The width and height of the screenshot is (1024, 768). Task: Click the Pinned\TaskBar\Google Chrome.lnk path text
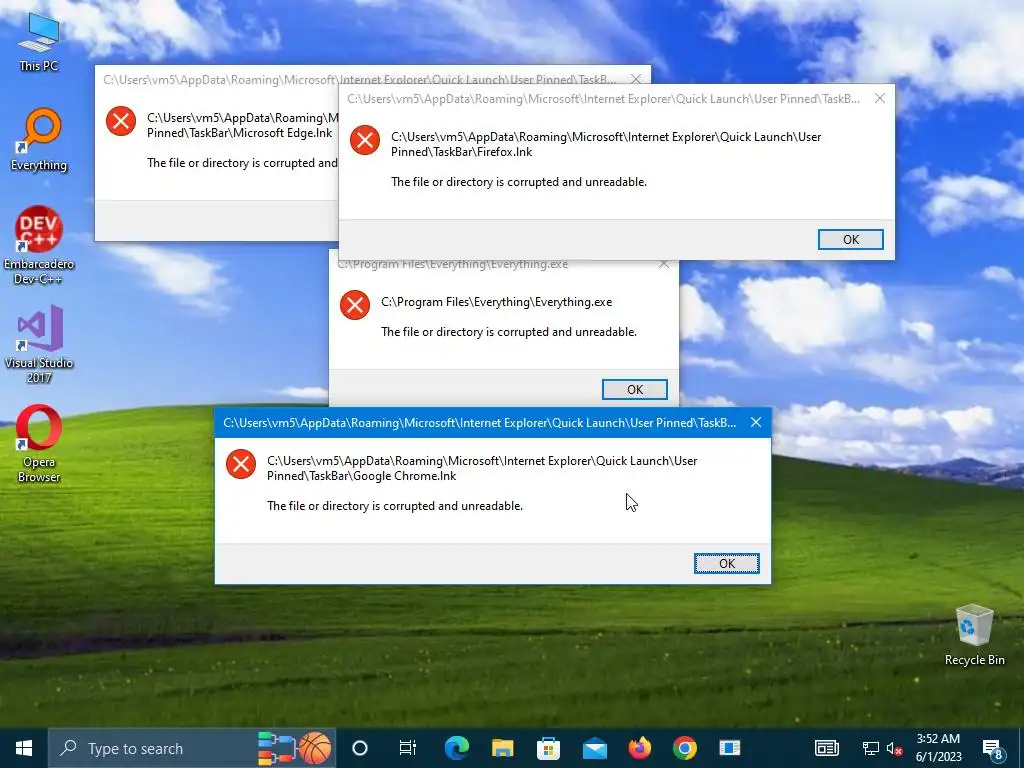pyautogui.click(x=362, y=476)
